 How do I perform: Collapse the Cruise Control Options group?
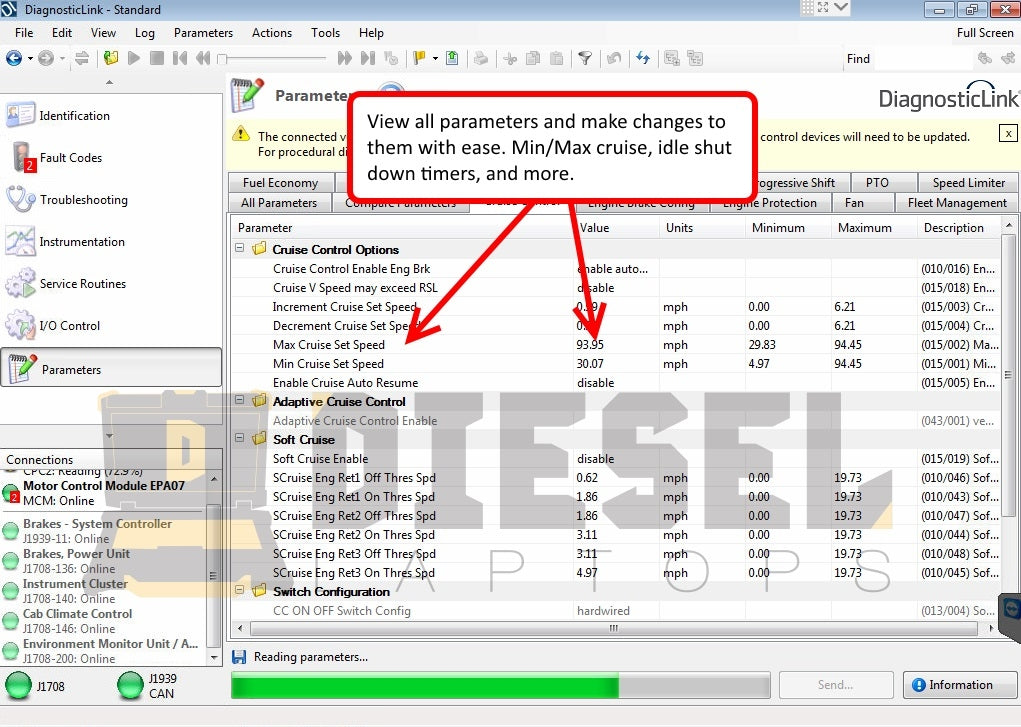(240, 248)
